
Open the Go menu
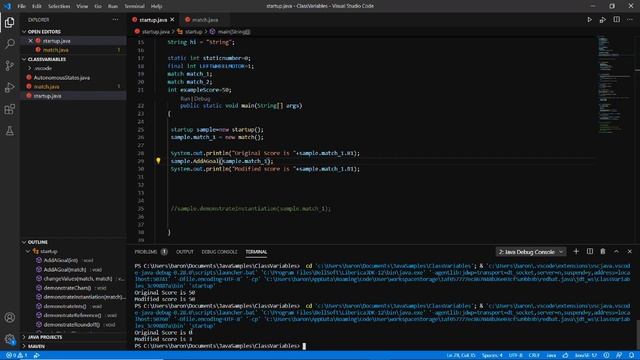98,6
